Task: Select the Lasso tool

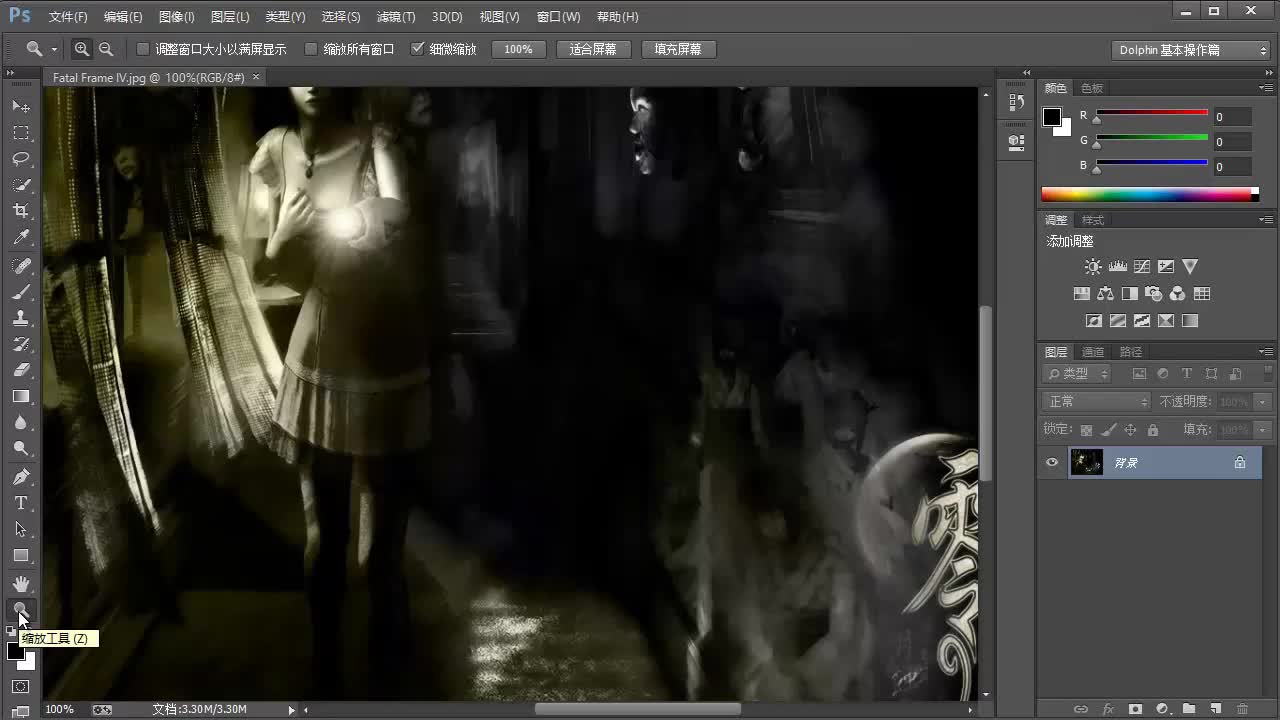Action: tap(21, 158)
